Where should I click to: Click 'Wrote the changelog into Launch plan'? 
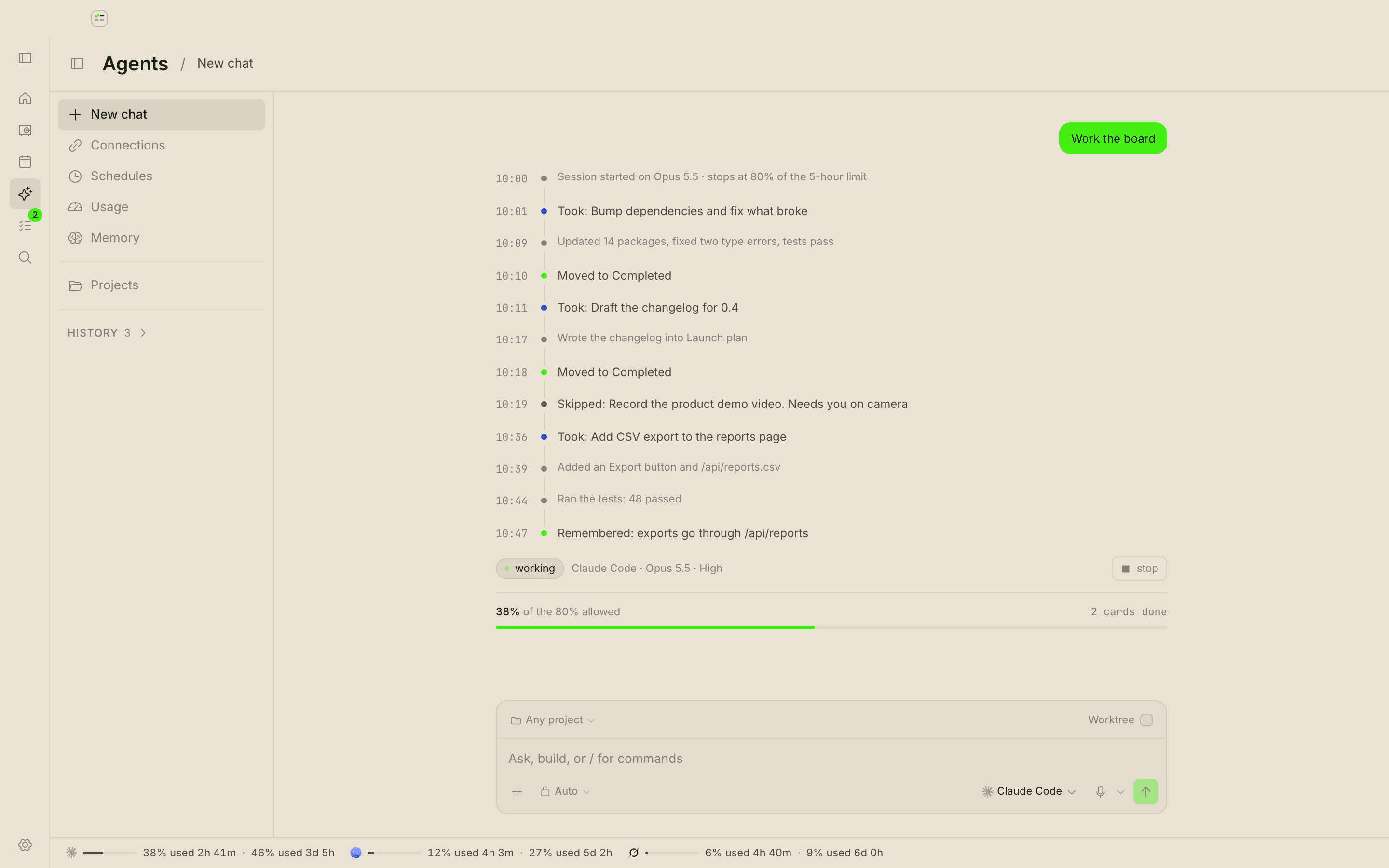click(652, 338)
